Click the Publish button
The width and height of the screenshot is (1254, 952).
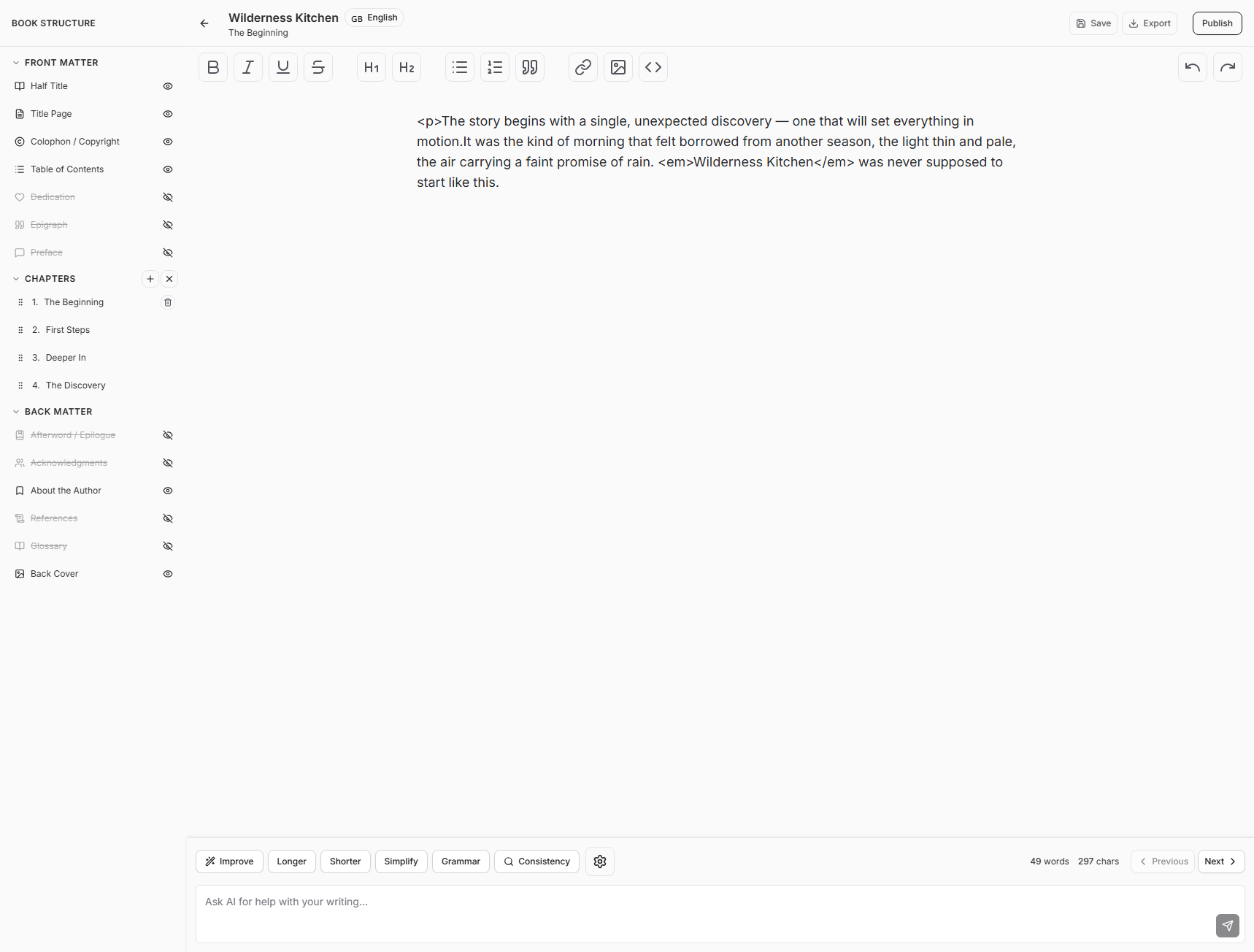(1217, 23)
